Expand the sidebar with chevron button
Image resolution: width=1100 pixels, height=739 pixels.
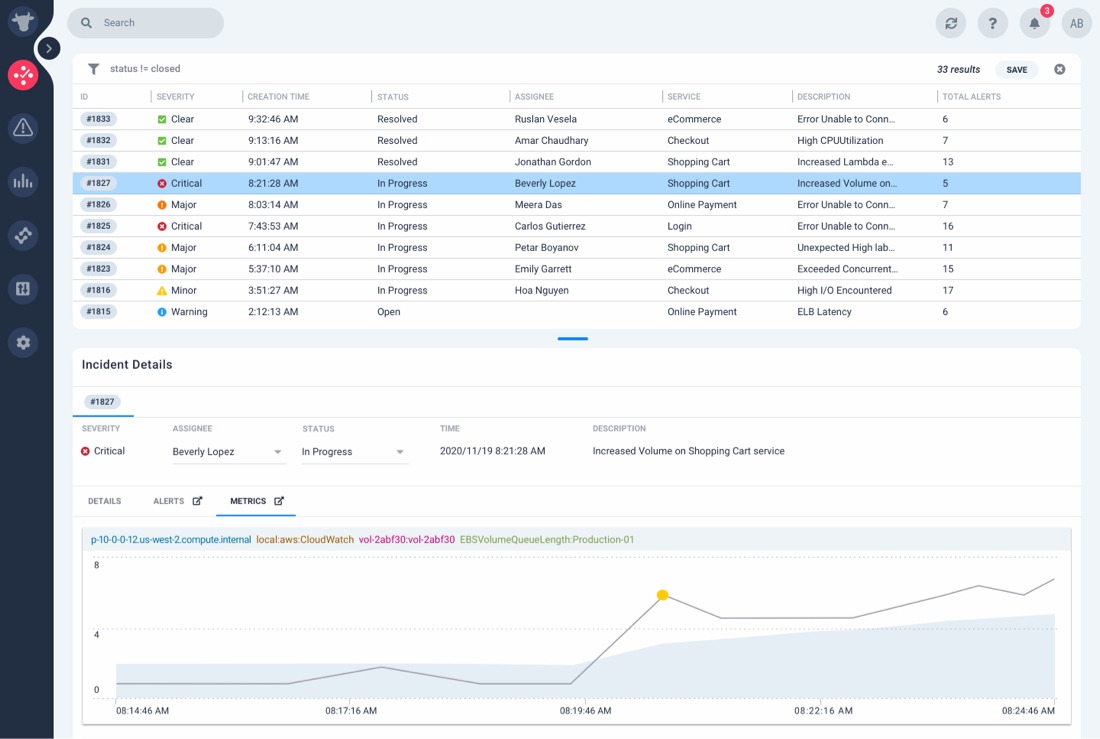48,48
